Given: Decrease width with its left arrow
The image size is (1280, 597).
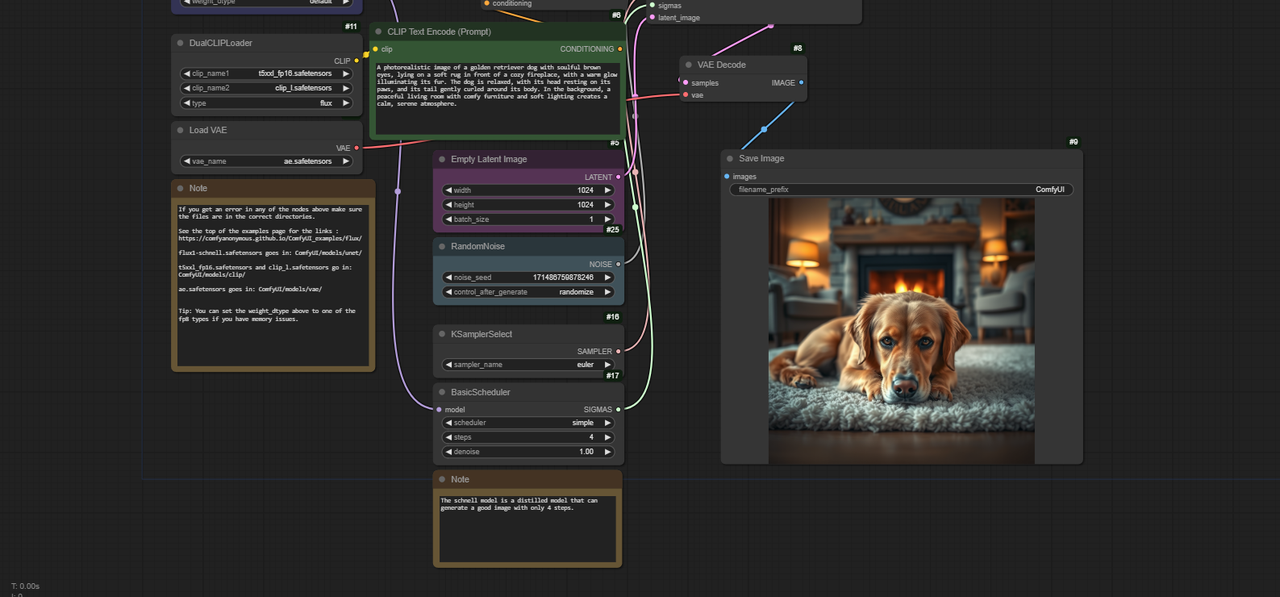Looking at the screenshot, I should point(449,190).
